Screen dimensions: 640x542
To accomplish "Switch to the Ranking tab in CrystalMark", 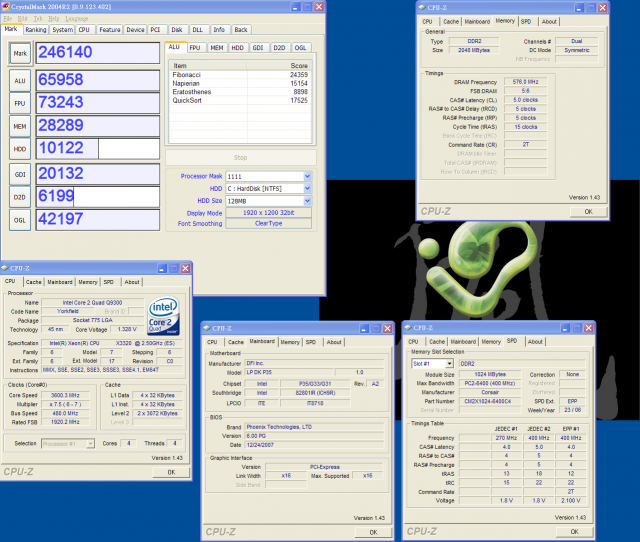I will click(x=36, y=30).
